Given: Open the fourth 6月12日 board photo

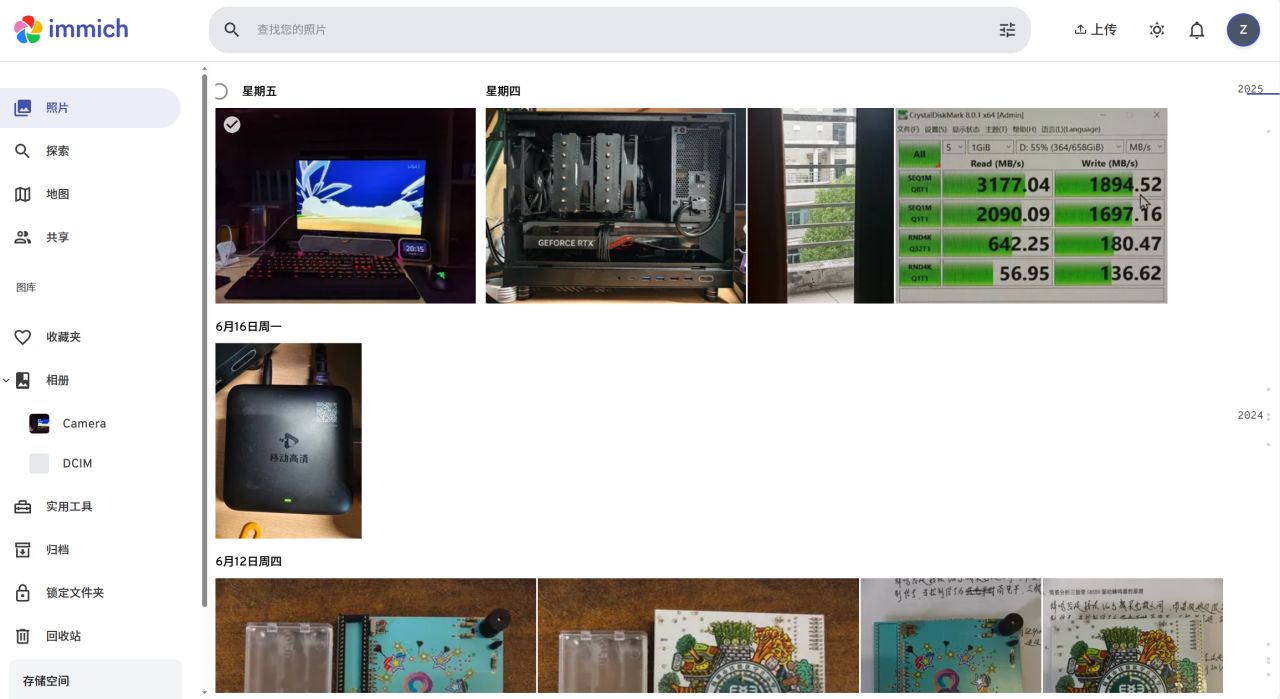Looking at the screenshot, I should coord(1133,636).
